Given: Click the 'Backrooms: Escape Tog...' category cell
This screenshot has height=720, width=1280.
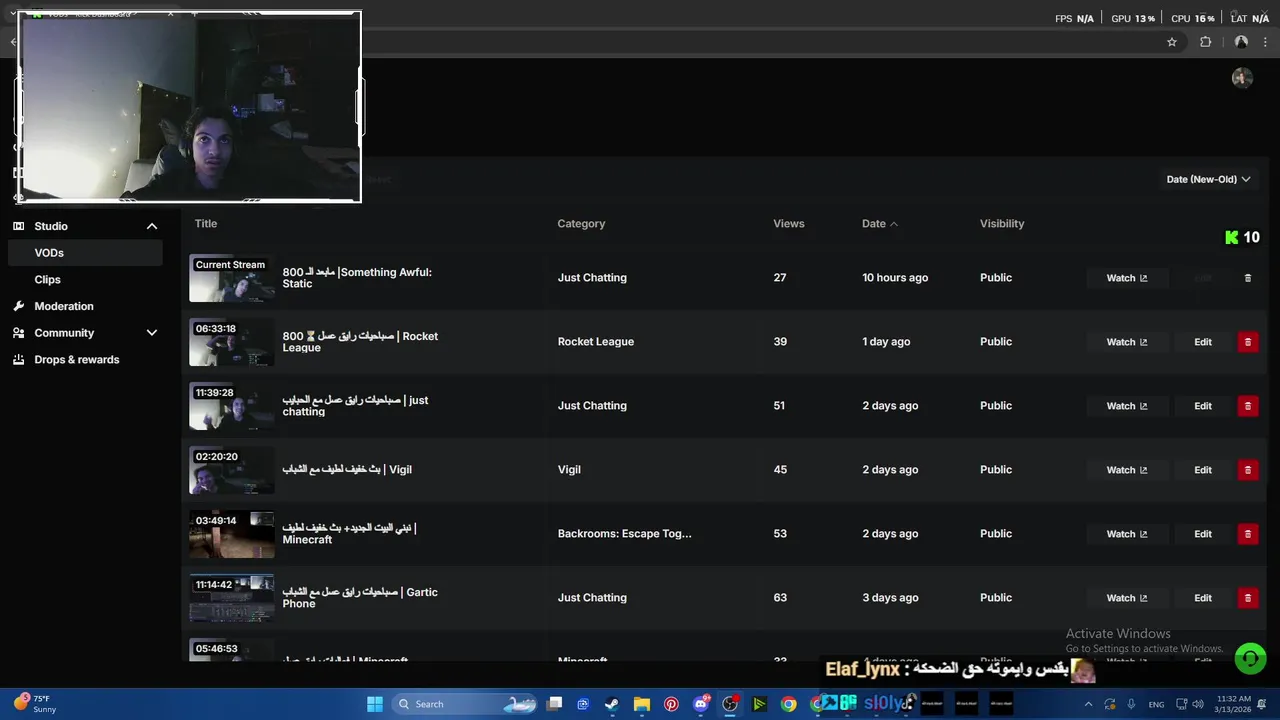Looking at the screenshot, I should pyautogui.click(x=625, y=534).
